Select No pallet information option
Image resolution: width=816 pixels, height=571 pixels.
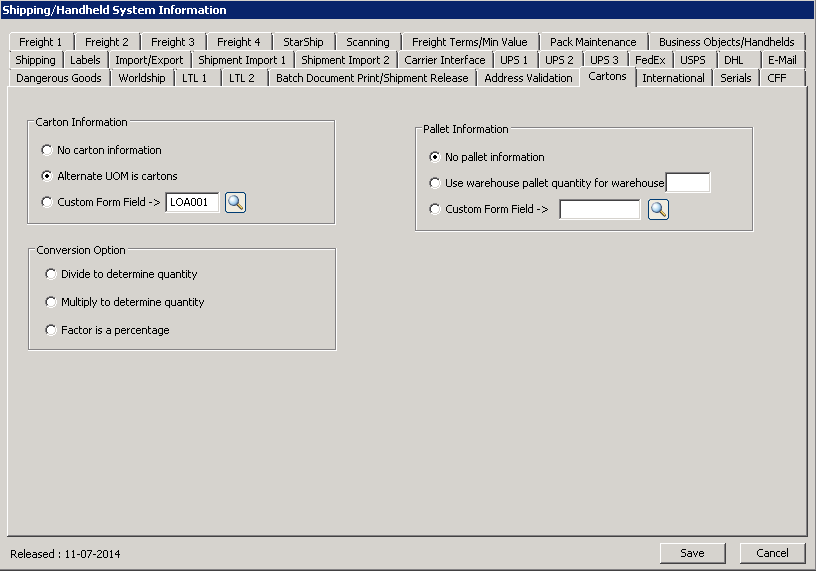pos(434,157)
